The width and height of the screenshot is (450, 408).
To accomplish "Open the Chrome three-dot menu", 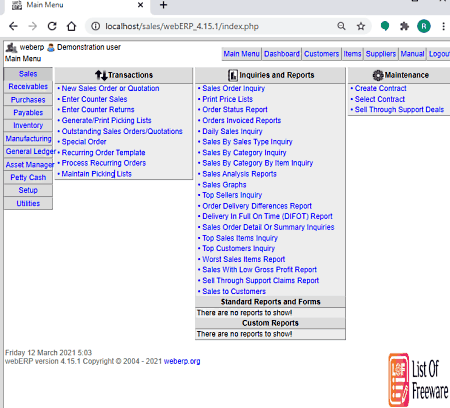I will click(x=443, y=26).
